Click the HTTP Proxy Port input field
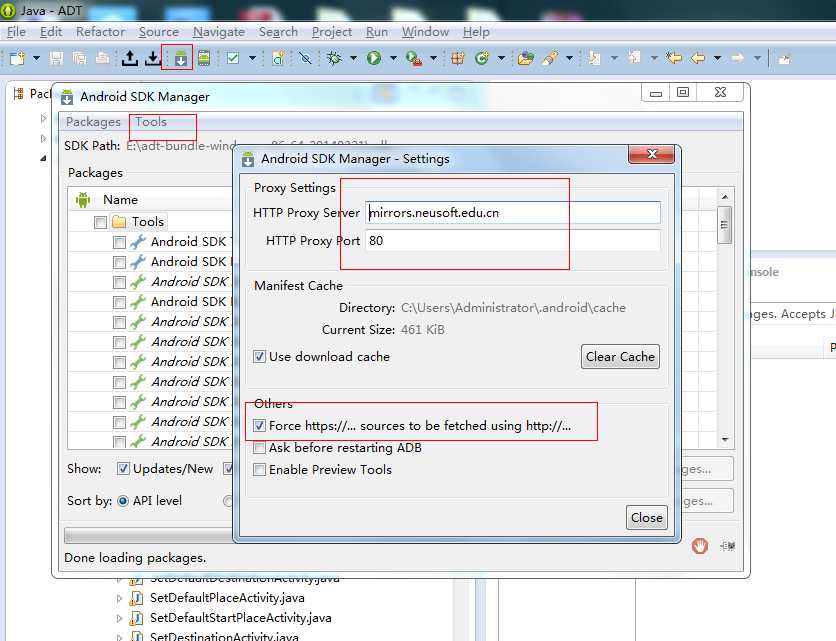Viewport: 836px width, 641px height. pos(513,241)
